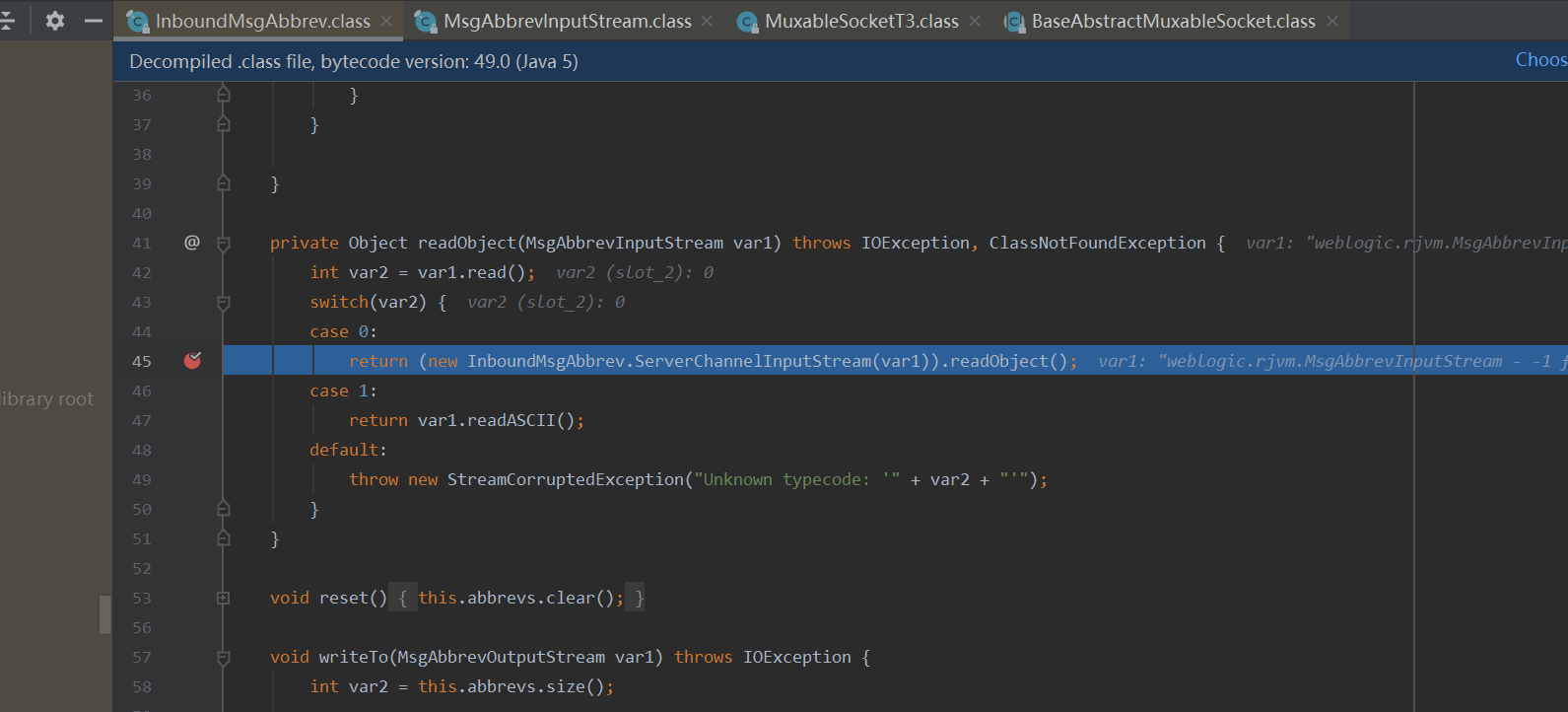Screen dimensions: 1568x712
Task: Hide the project tool window with the minus icon
Action: 94,21
